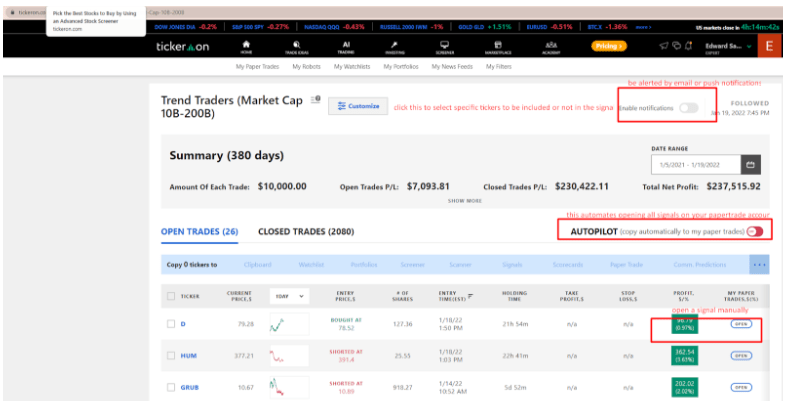
Task: Check the box for ticker GRUB
Action: 171,387
